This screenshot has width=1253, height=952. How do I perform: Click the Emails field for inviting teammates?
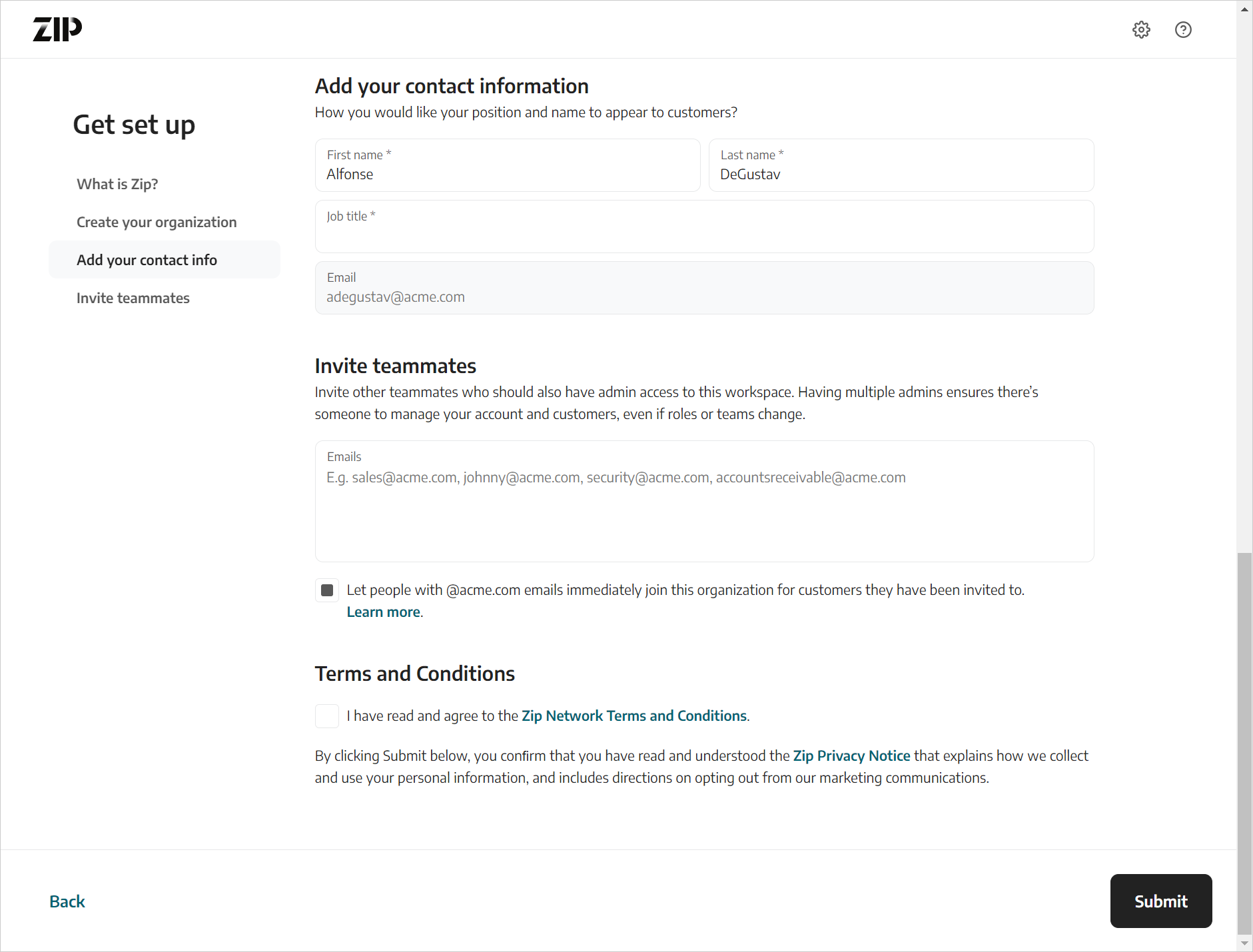(x=703, y=500)
